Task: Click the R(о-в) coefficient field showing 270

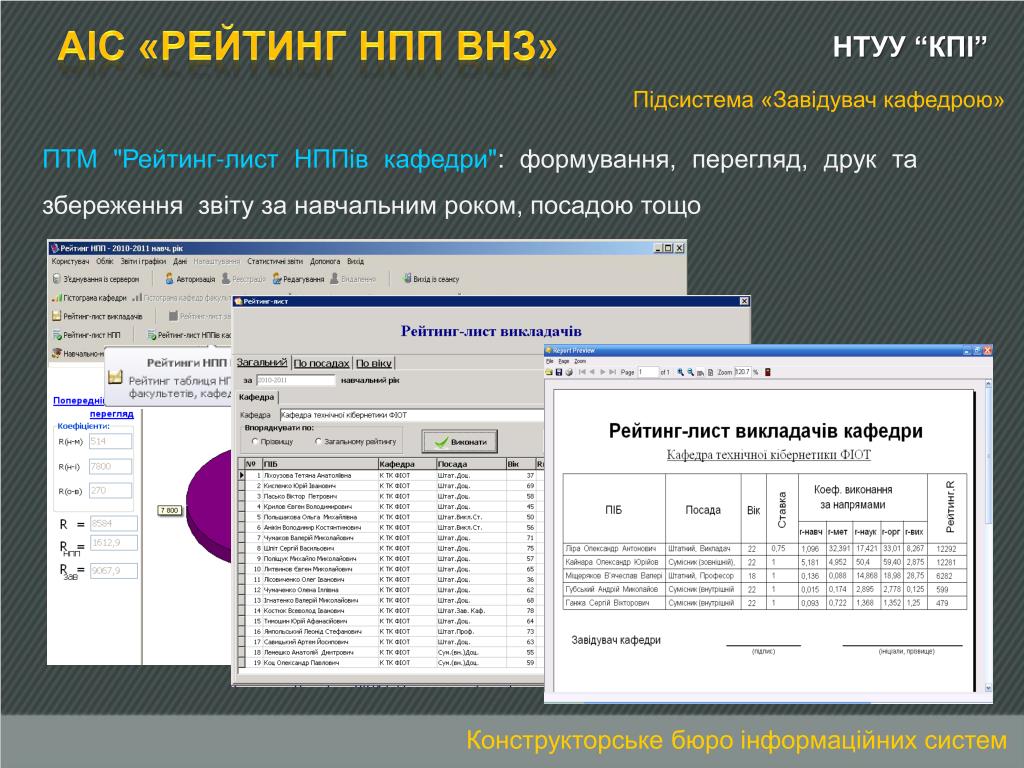Action: 110,490
